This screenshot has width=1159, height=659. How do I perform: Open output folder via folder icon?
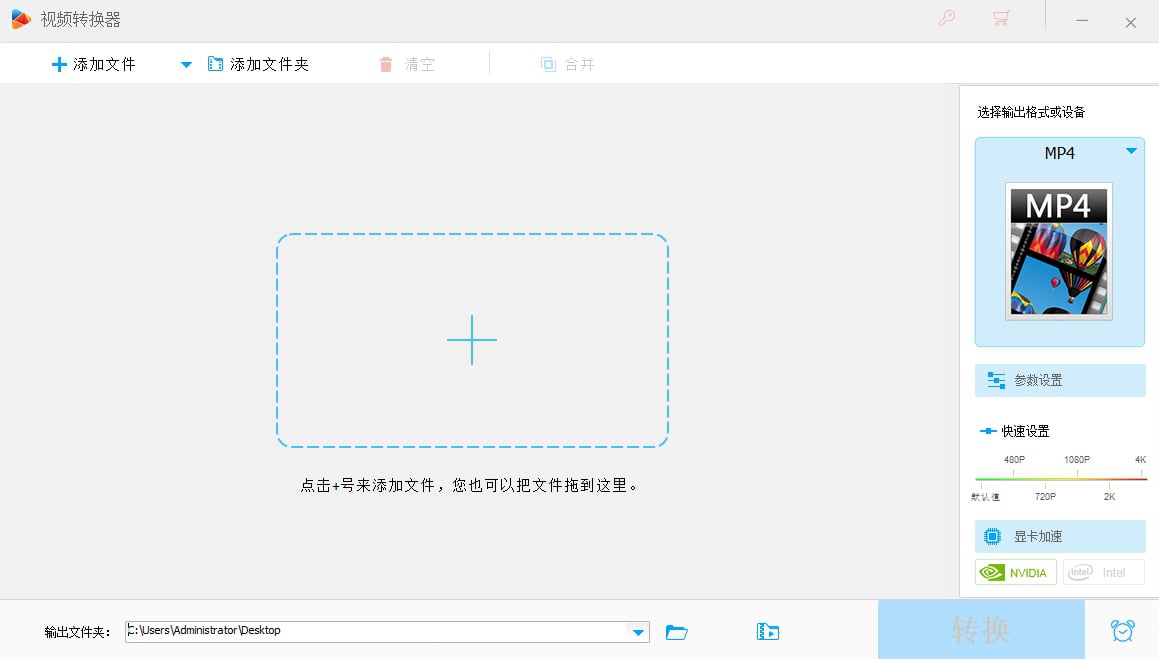[677, 632]
